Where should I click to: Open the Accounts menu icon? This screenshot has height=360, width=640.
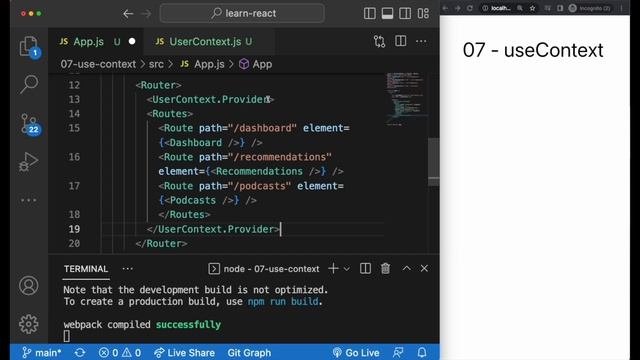[29, 285]
